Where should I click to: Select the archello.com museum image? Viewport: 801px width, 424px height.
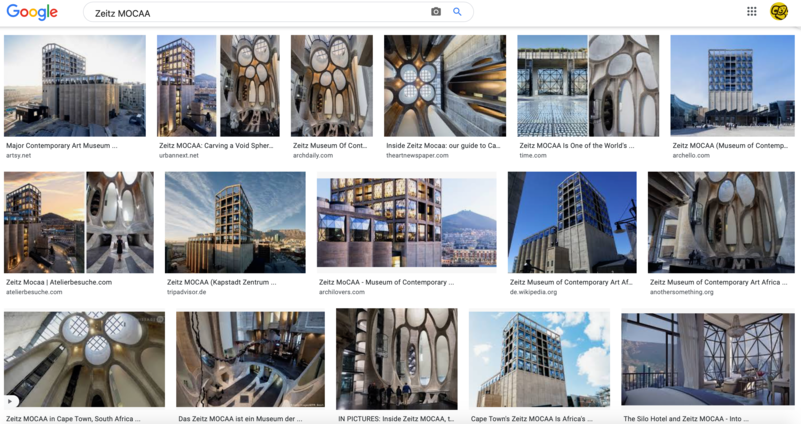(x=732, y=86)
